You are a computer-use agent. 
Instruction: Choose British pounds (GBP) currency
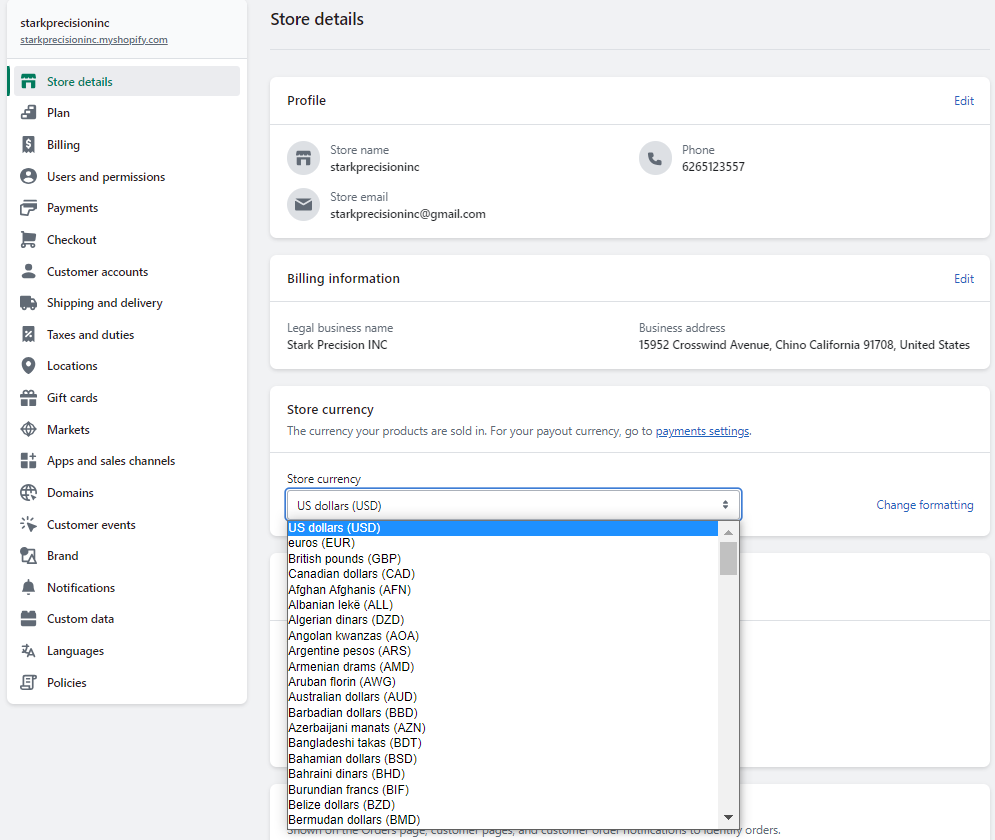point(503,558)
